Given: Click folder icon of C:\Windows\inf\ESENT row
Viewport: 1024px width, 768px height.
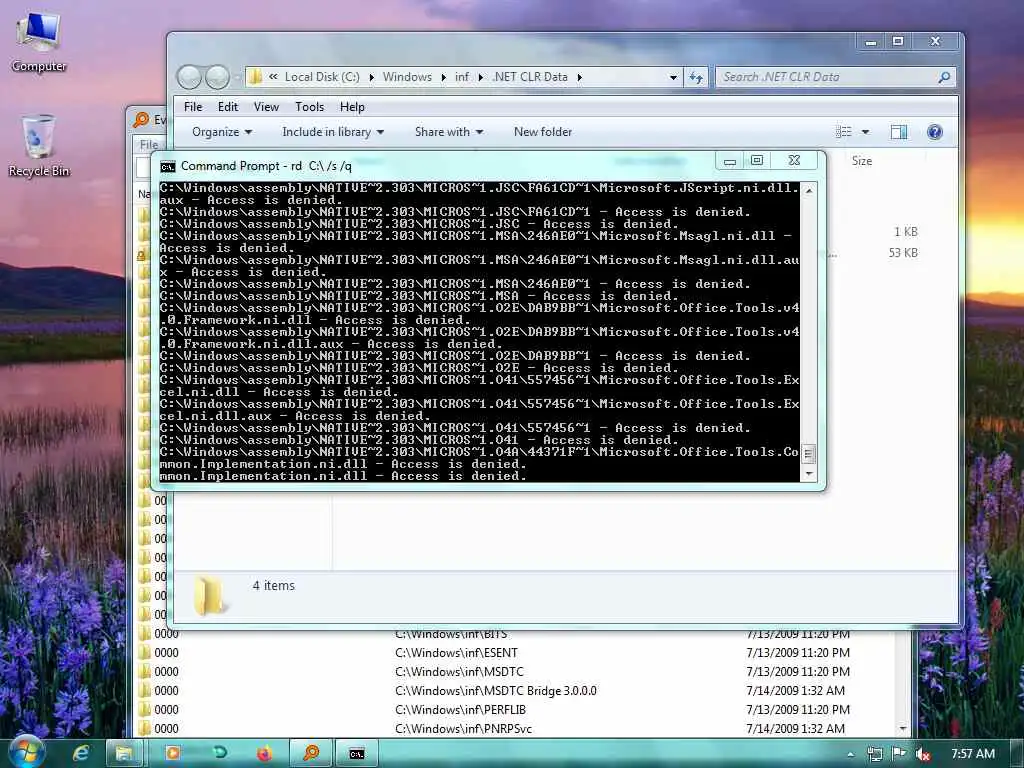Looking at the screenshot, I should 144,652.
